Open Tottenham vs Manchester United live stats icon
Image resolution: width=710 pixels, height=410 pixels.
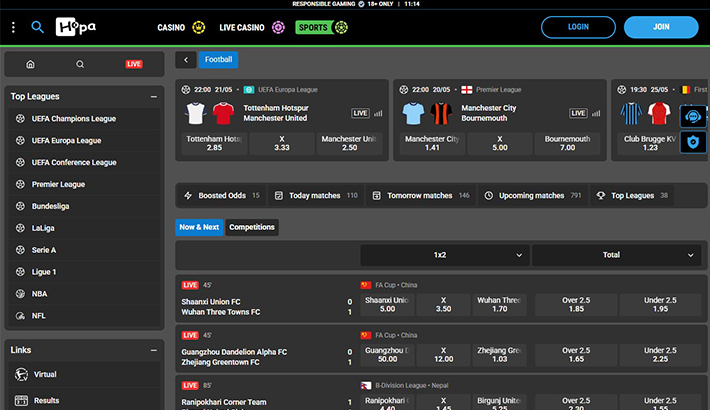[x=378, y=113]
